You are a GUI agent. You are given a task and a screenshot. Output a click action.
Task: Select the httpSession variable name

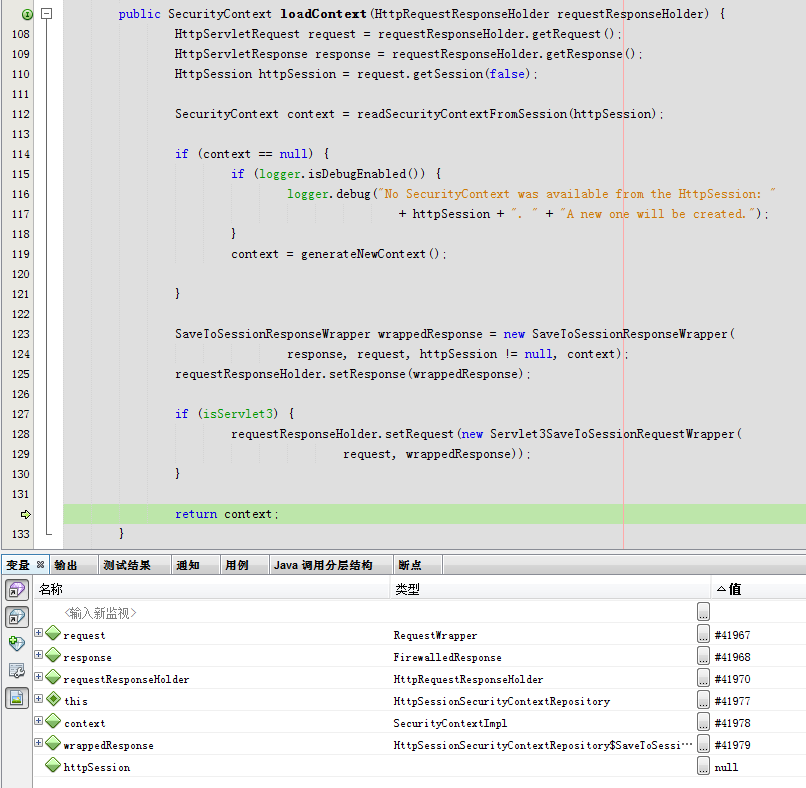point(97,767)
